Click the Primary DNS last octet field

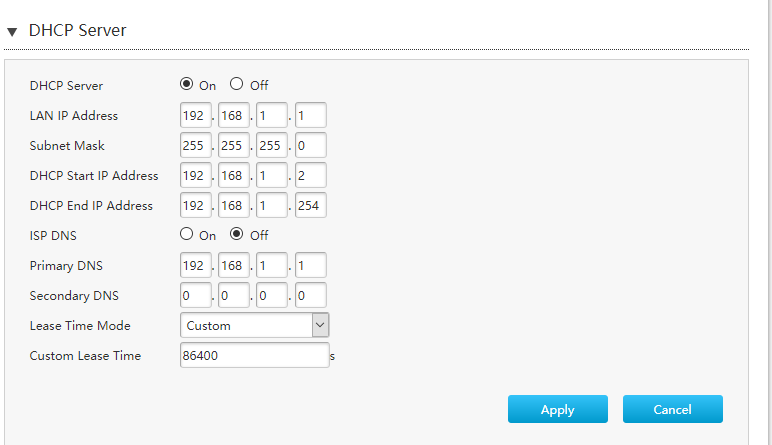tap(310, 265)
